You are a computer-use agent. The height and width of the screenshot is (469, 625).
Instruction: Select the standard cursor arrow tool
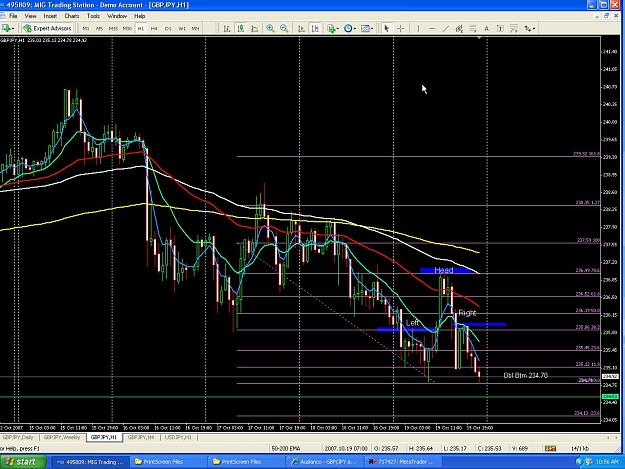(386, 28)
